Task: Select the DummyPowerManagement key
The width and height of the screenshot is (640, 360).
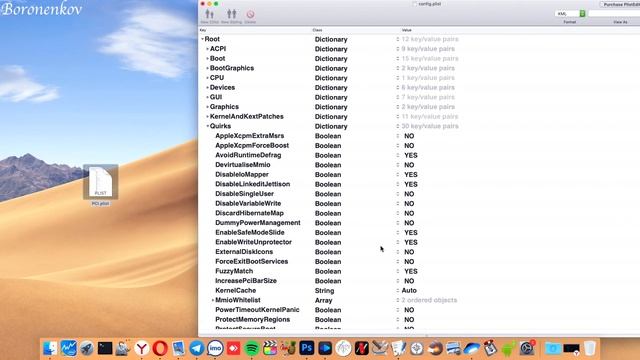Action: (x=258, y=223)
